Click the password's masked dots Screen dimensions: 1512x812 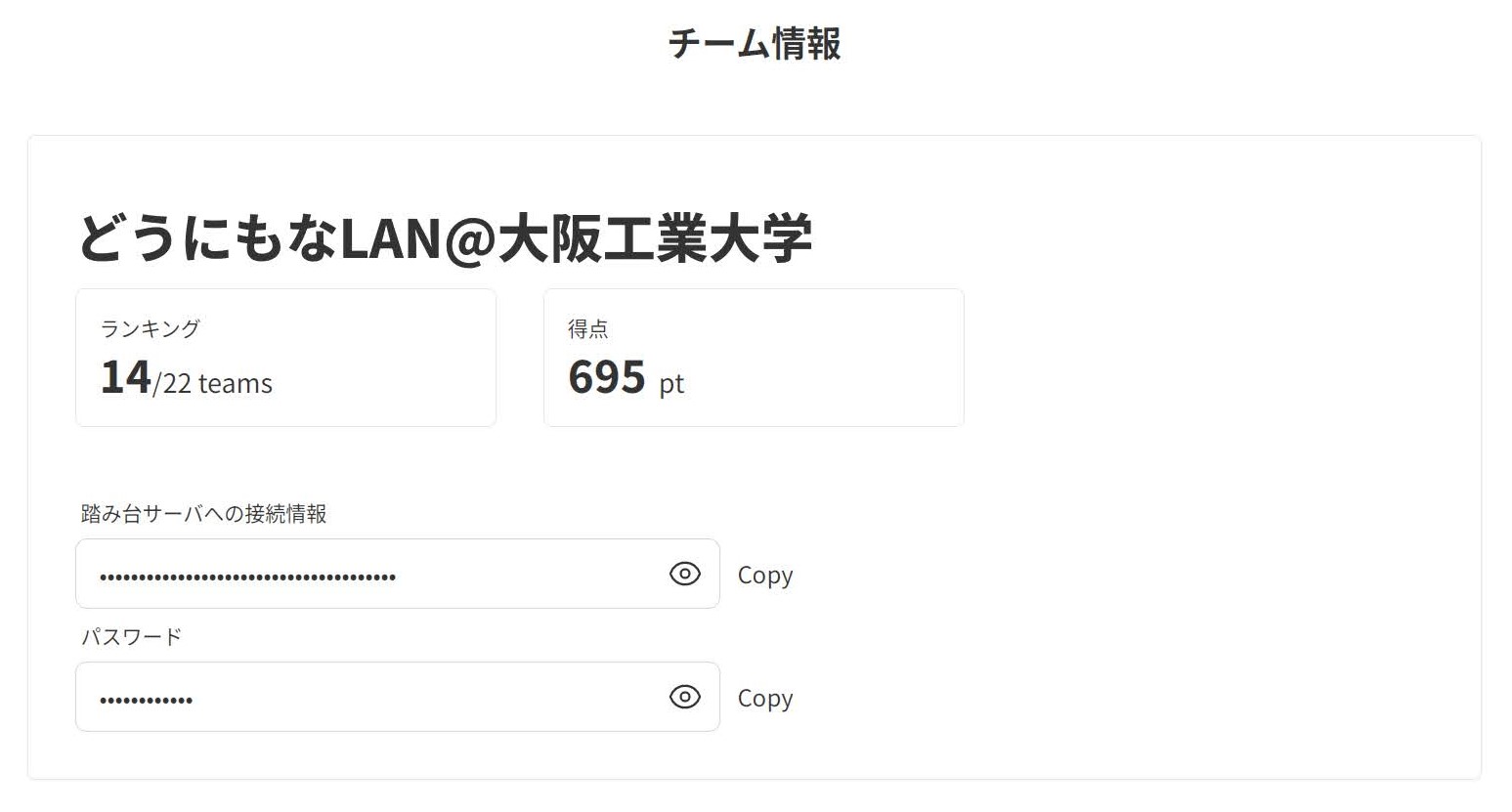(146, 700)
